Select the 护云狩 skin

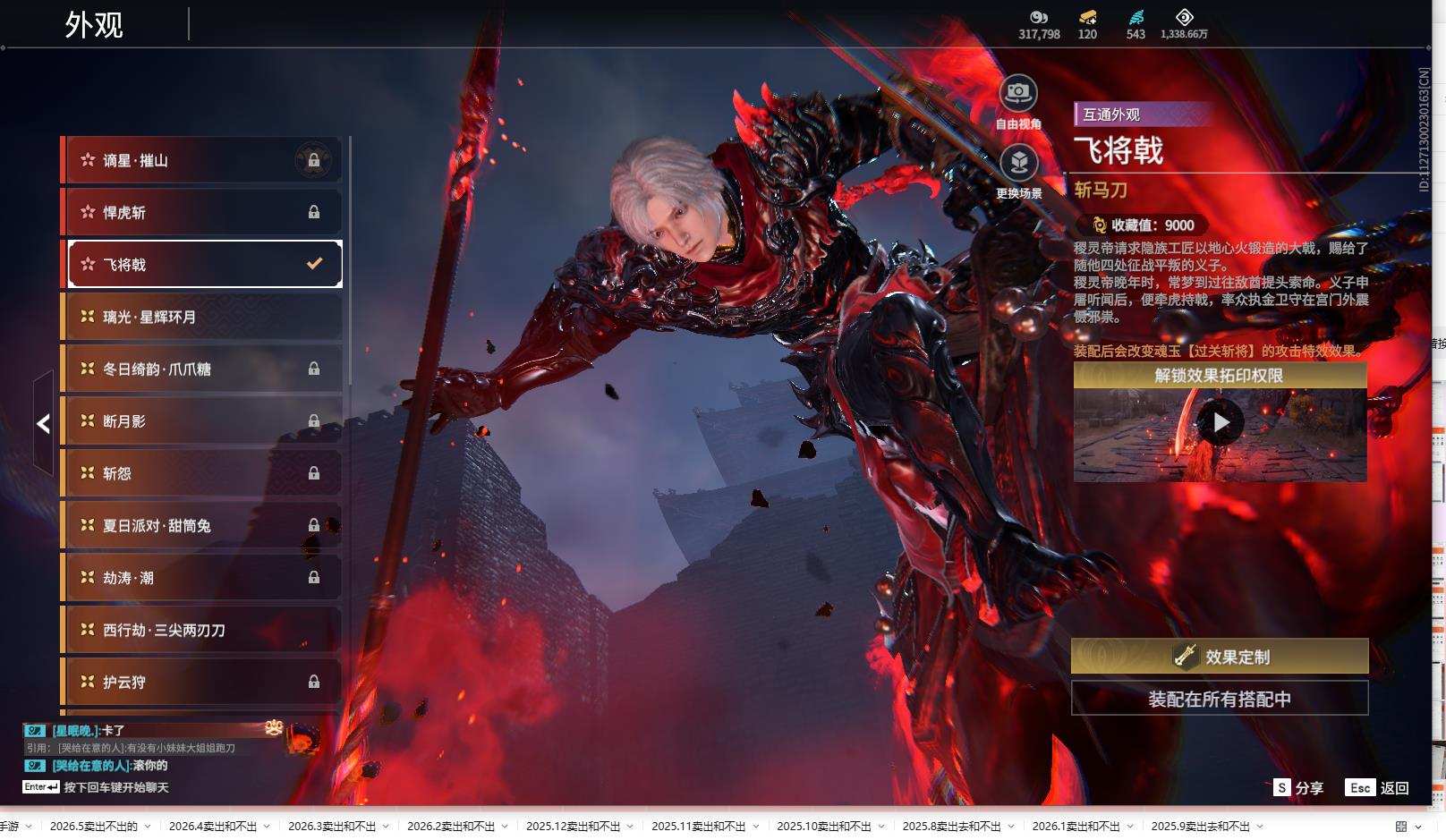(201, 682)
